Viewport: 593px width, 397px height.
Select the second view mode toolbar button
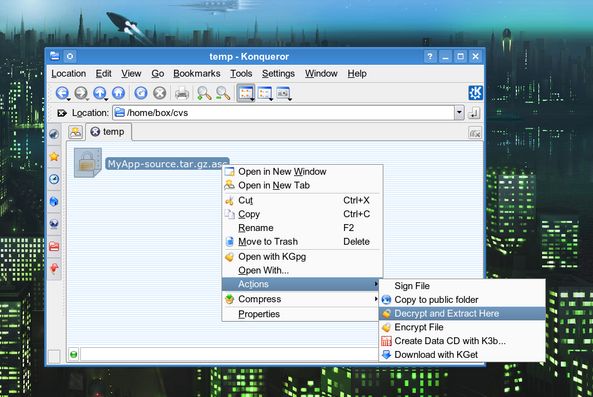coord(265,93)
